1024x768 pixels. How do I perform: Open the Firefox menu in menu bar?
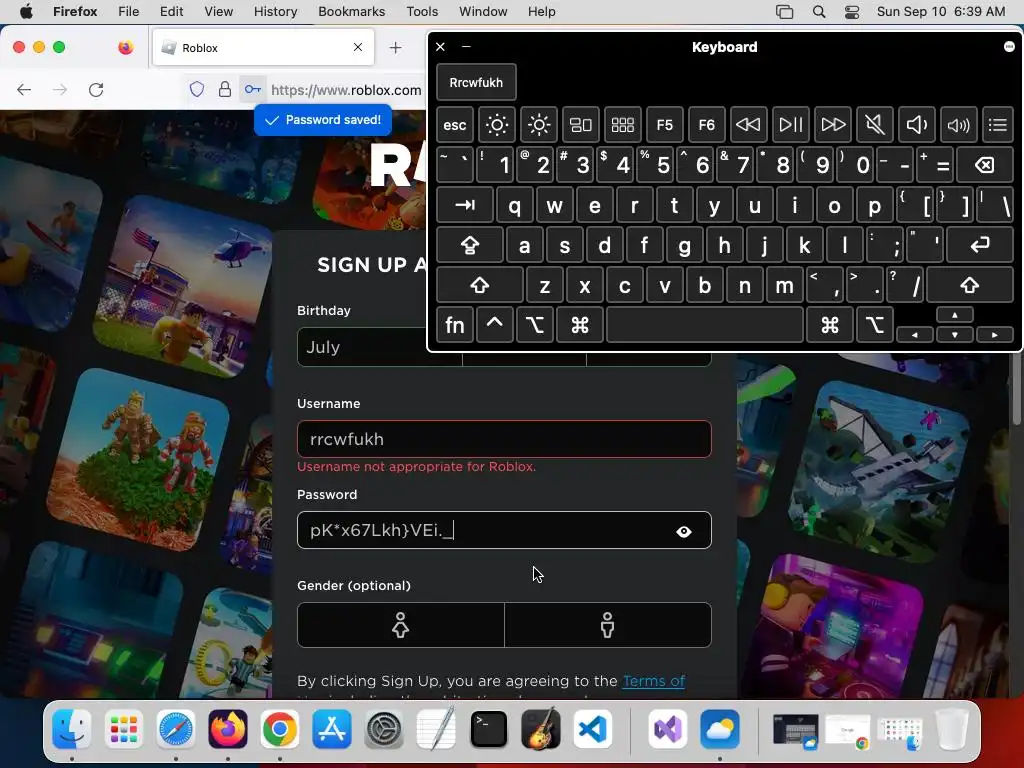point(75,11)
